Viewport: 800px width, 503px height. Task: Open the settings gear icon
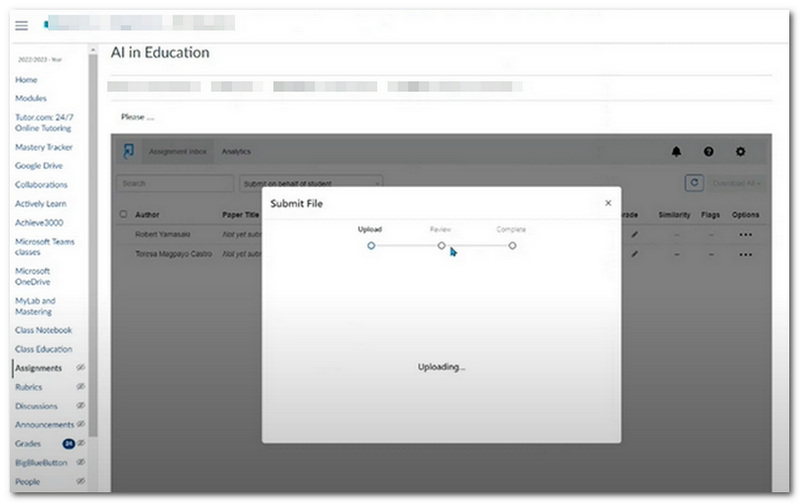(740, 151)
